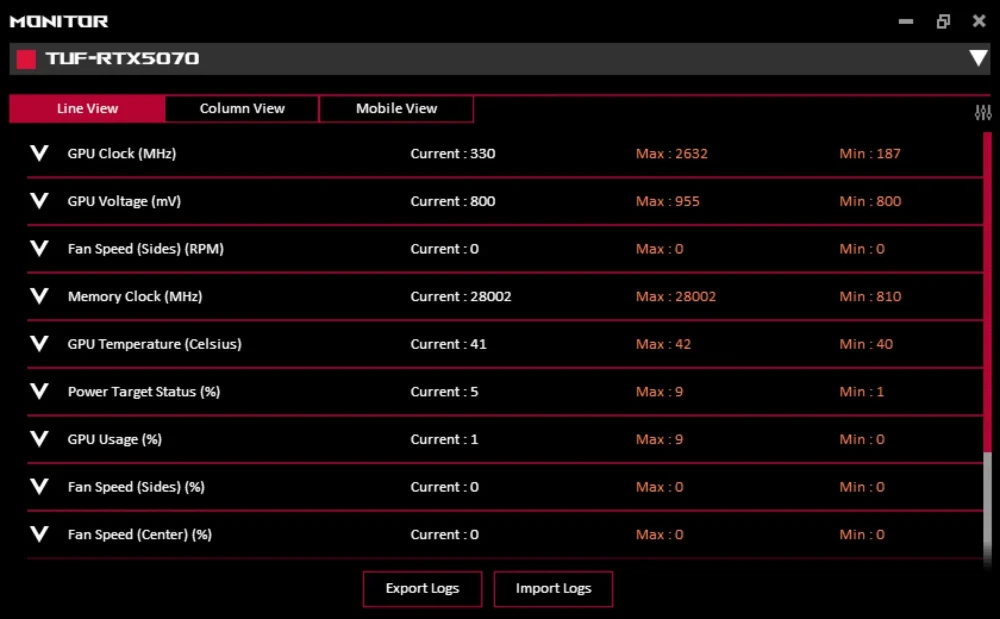Click the GPU Clock 'Current : 330' value

click(x=453, y=154)
